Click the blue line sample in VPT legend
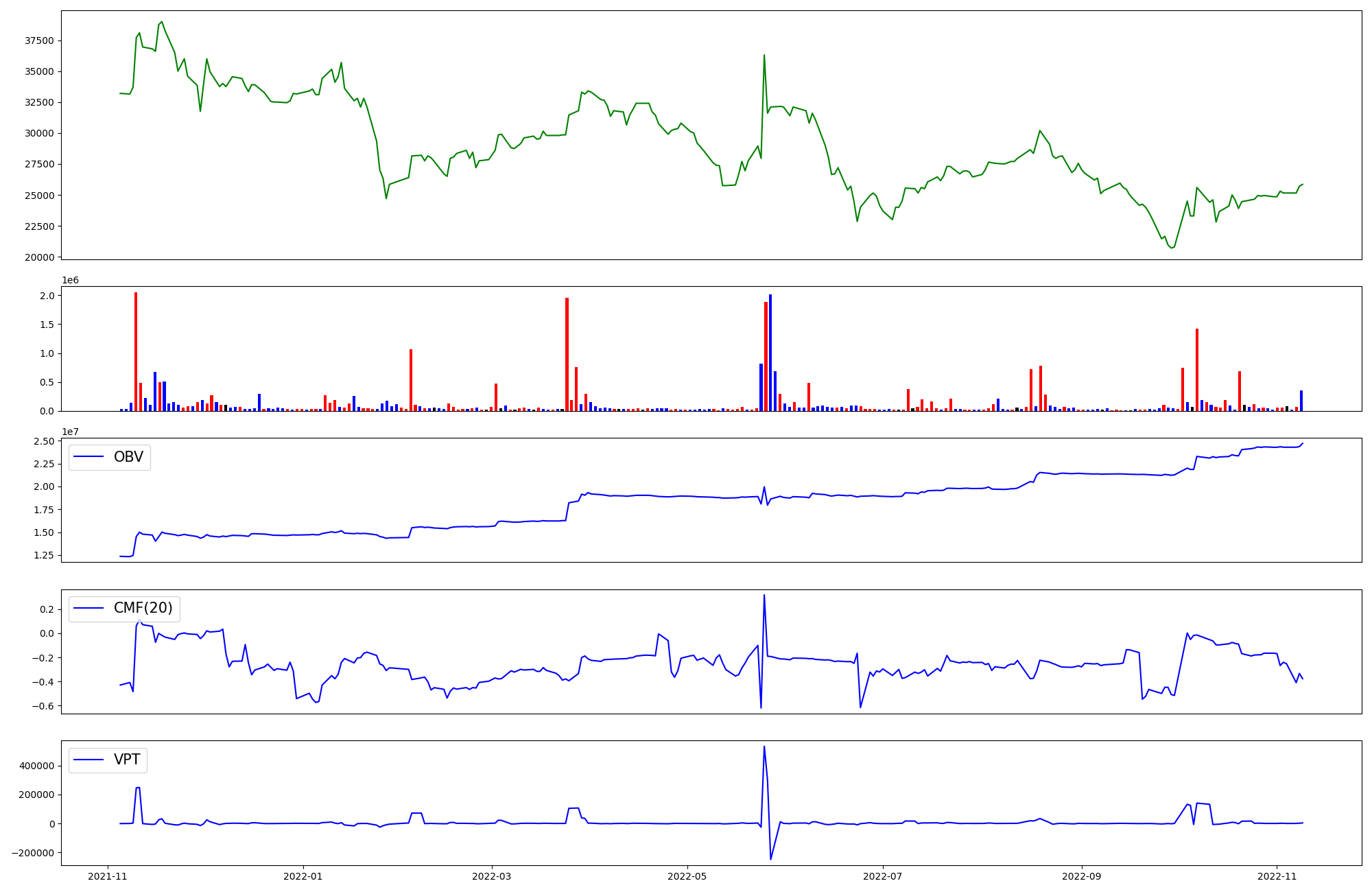 (88, 760)
